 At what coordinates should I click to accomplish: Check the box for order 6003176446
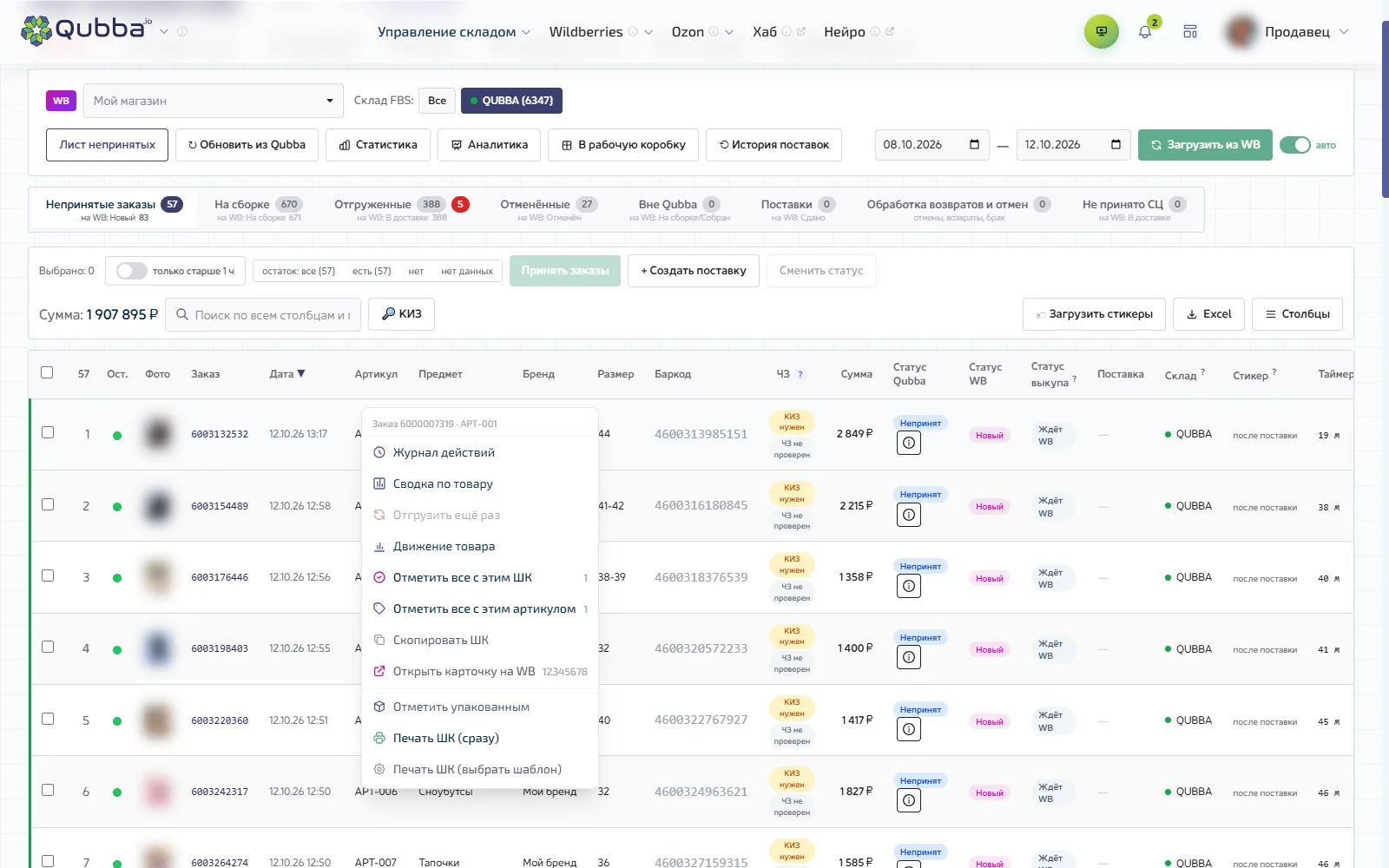(48, 575)
